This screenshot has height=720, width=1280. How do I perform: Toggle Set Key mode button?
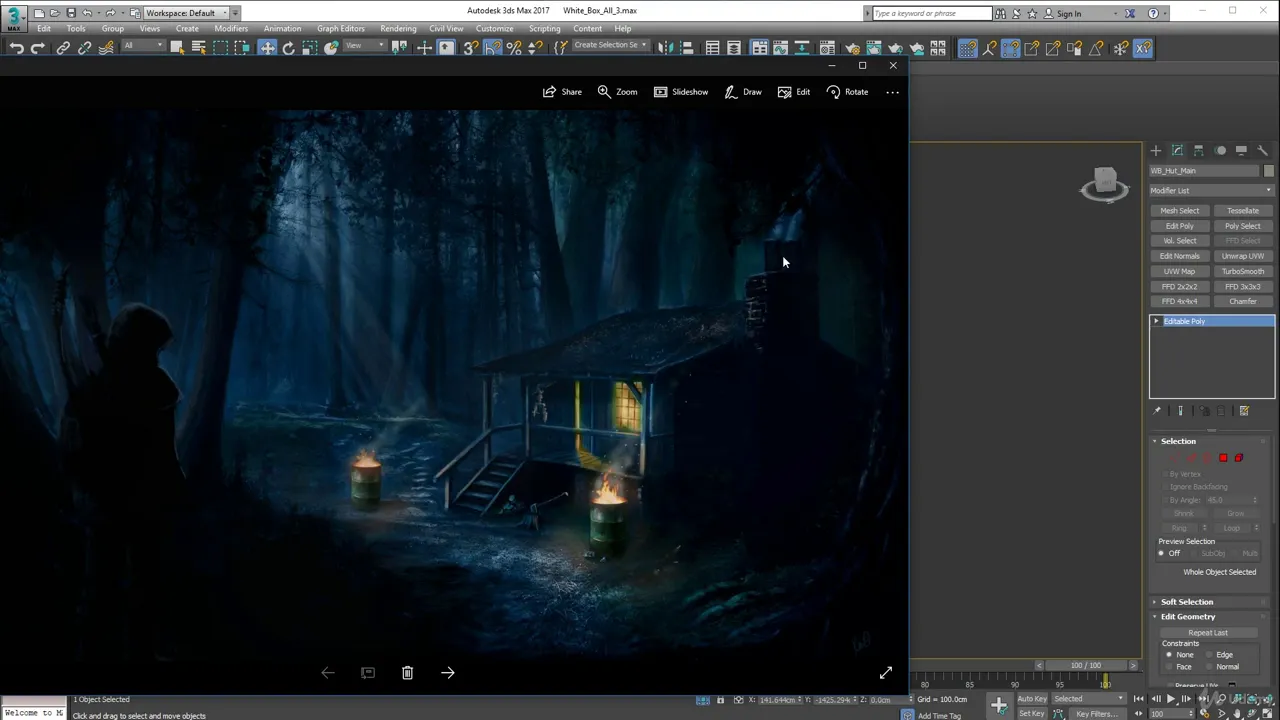[1032, 714]
